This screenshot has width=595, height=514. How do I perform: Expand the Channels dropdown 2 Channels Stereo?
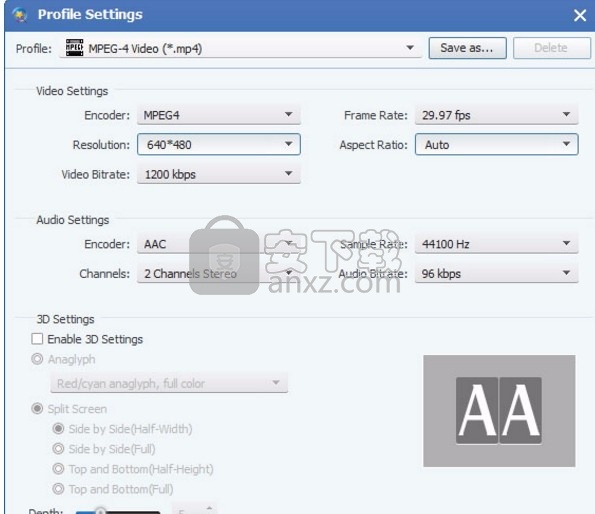pos(219,274)
